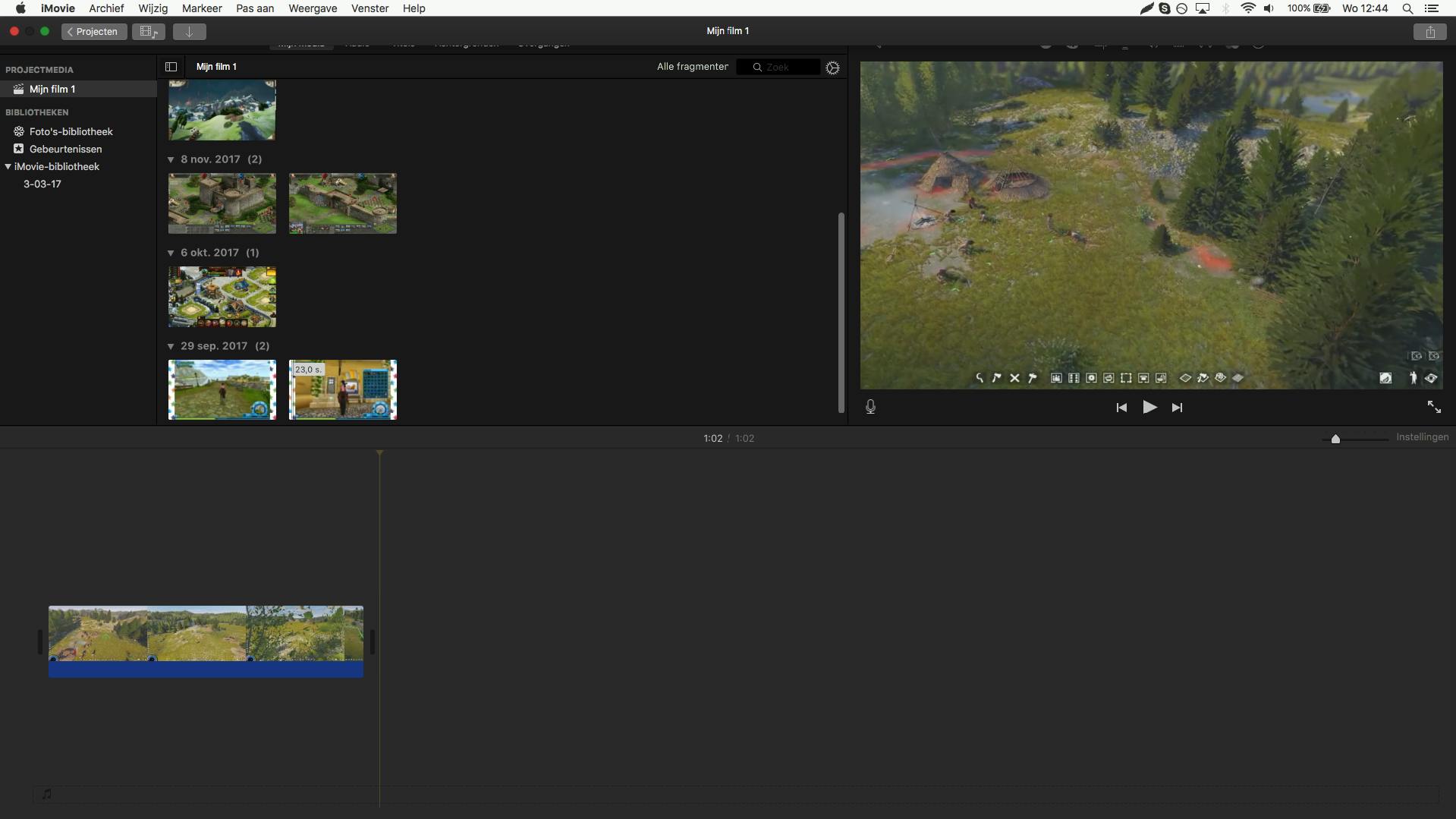Image resolution: width=1456 pixels, height=819 pixels.
Task: Jump back to the previous clip
Action: coord(1121,408)
